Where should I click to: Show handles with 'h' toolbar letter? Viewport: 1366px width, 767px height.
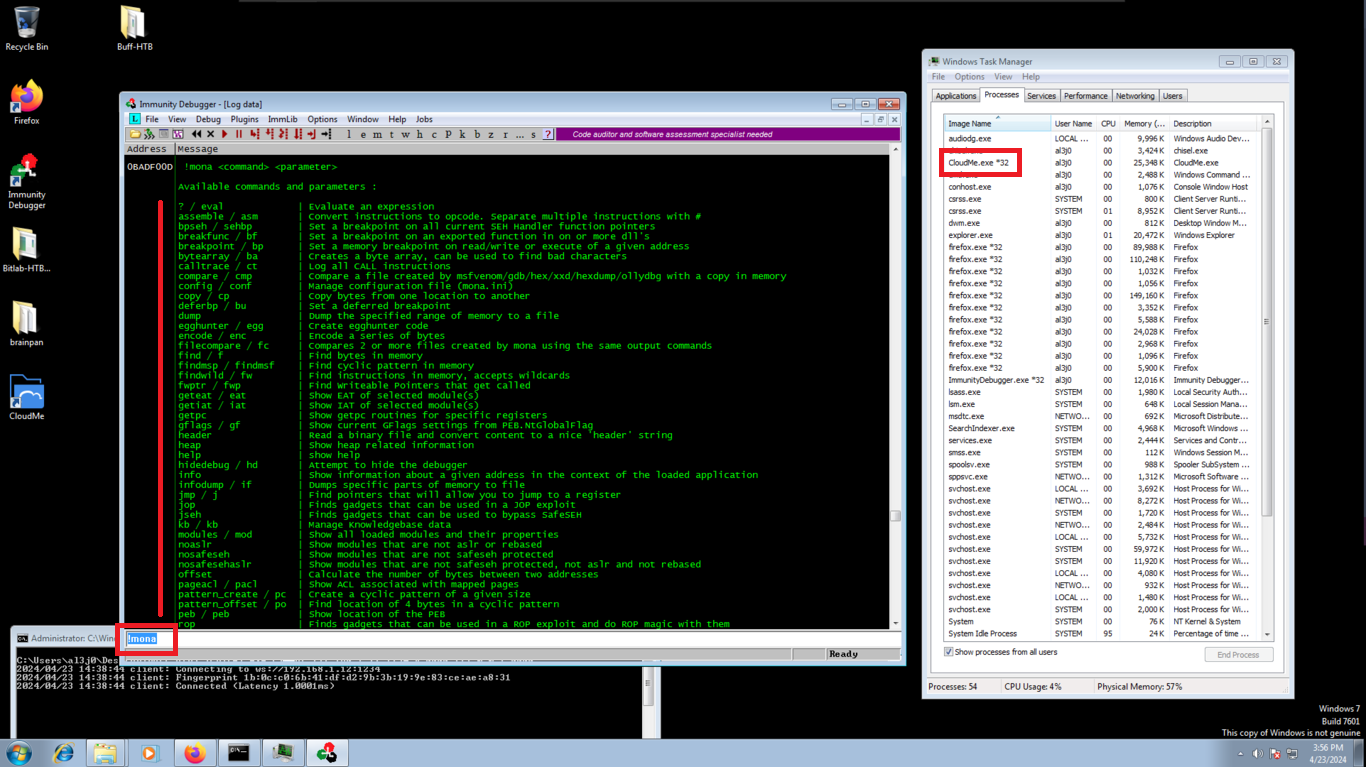pos(420,134)
